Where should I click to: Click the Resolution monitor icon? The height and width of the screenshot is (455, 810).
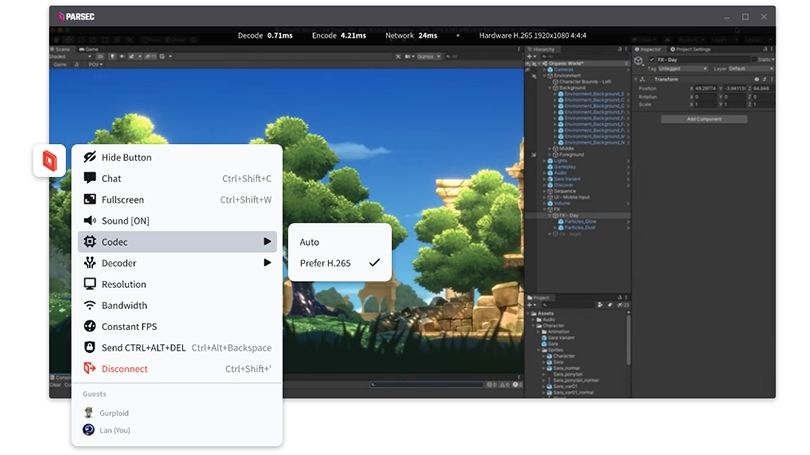(x=90, y=284)
